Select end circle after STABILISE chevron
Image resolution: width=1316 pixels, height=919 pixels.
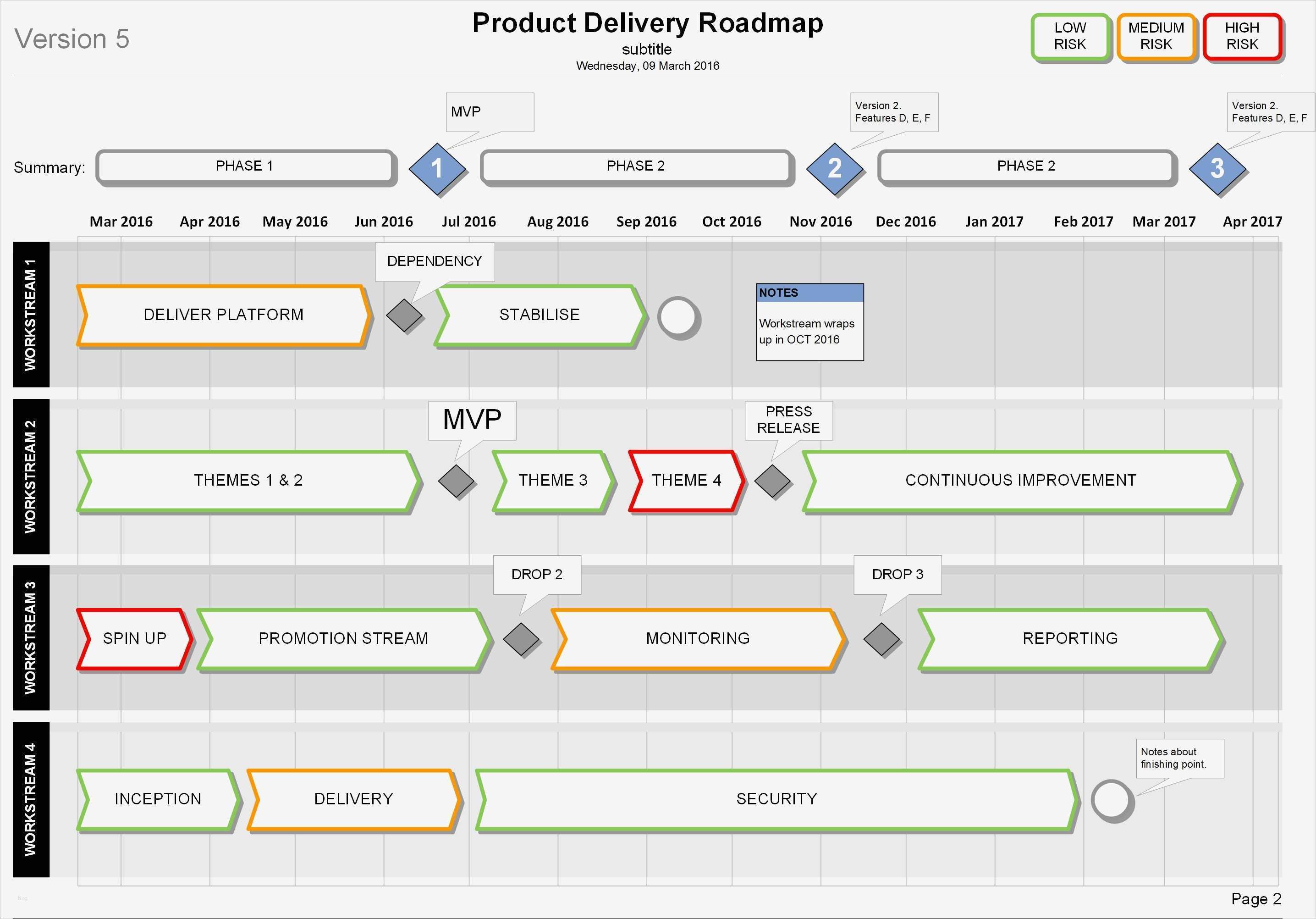[x=678, y=317]
